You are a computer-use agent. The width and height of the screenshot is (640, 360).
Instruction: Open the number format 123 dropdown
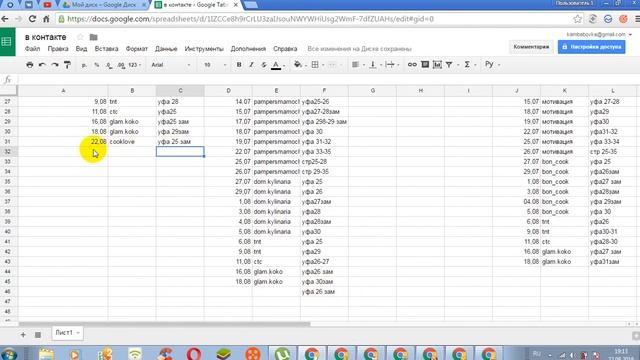coord(135,65)
